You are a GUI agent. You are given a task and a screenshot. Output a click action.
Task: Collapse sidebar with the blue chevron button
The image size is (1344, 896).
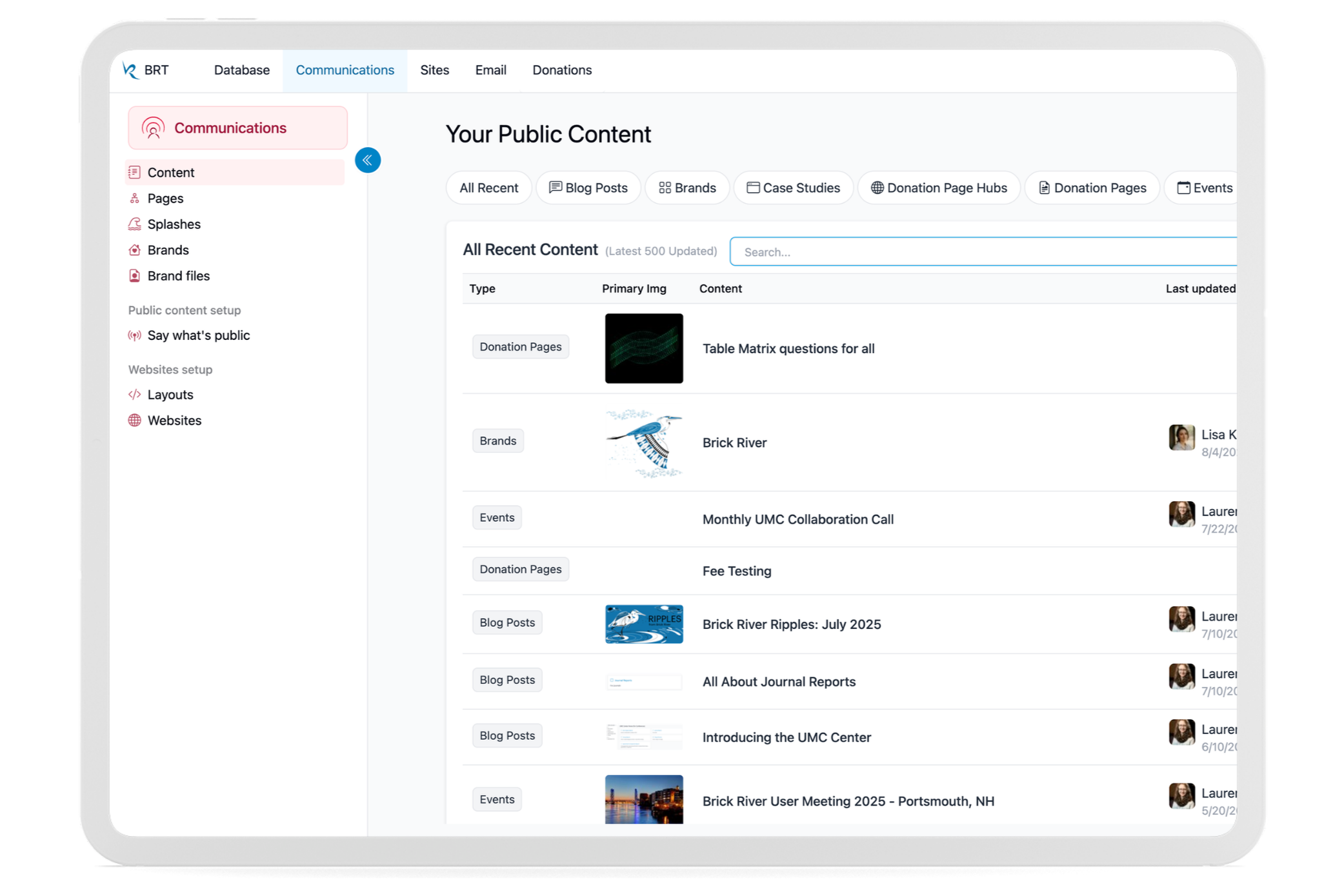pos(368,160)
